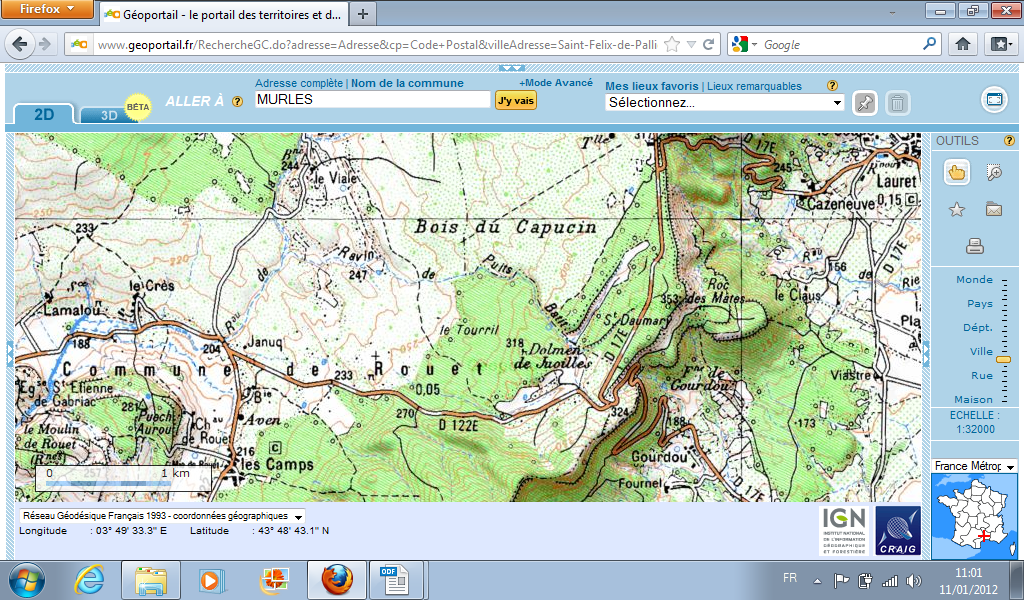This screenshot has width=1024, height=600.
Task: Click the printer icon in Outils
Action: coord(975,246)
